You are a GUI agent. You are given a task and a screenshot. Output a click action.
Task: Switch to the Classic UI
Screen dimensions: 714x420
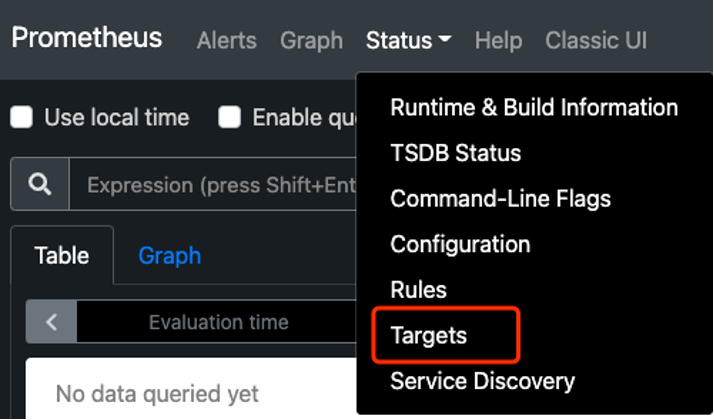596,41
